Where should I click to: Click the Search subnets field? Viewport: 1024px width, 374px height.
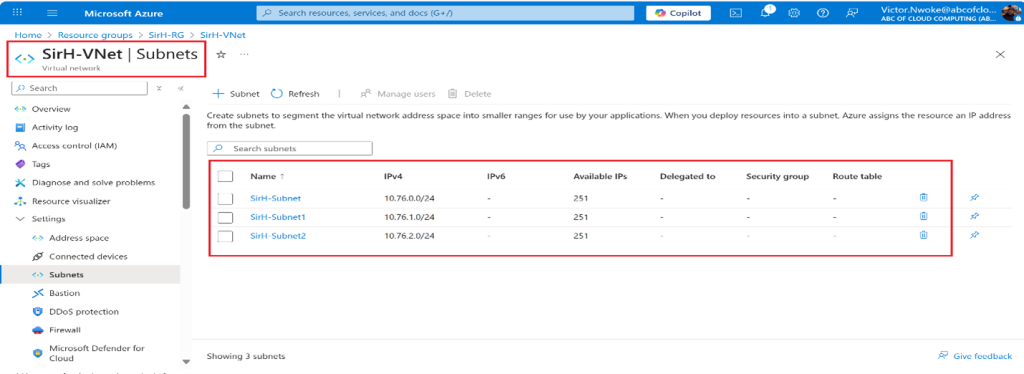coord(290,149)
